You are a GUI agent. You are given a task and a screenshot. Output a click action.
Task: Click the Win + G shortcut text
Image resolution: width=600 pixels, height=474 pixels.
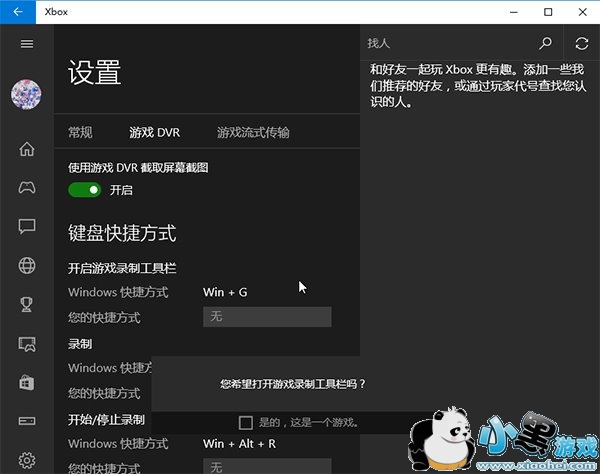[x=225, y=292]
